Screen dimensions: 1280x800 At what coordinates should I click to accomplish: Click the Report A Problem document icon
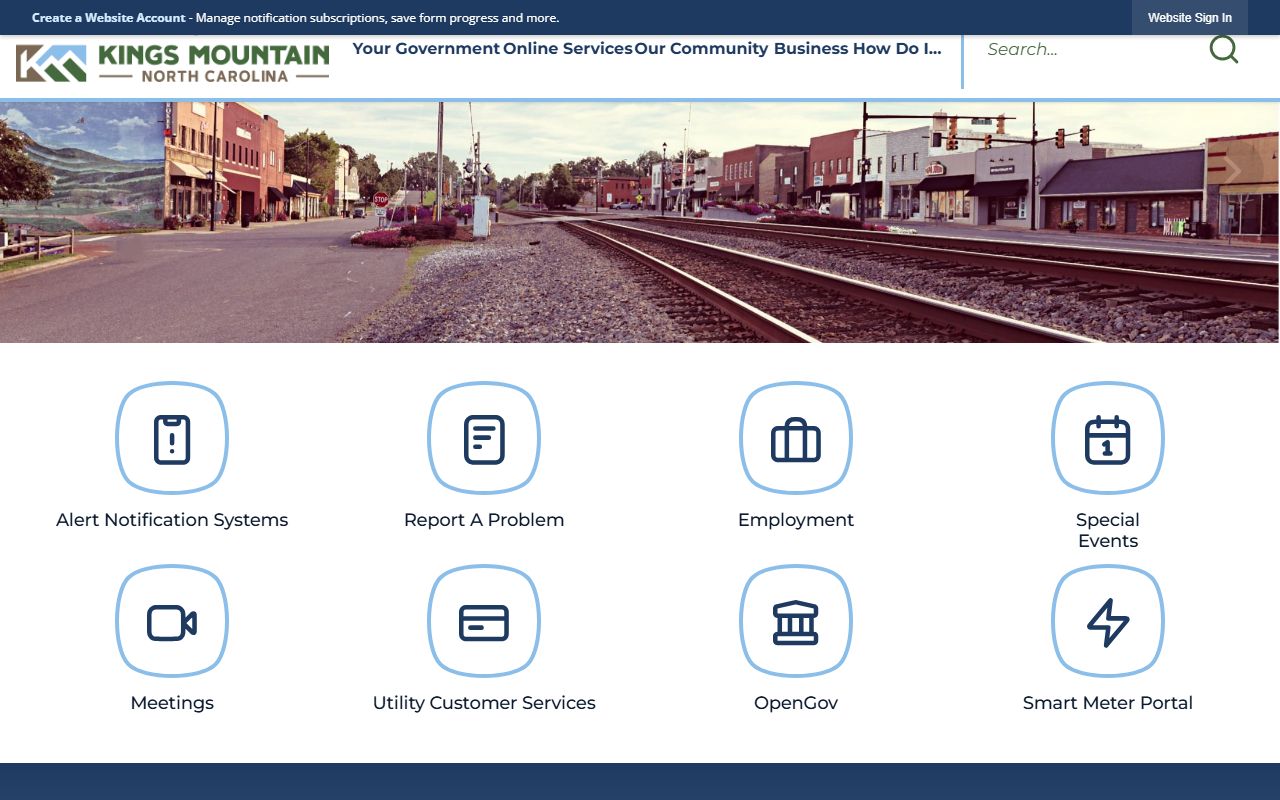(484, 438)
